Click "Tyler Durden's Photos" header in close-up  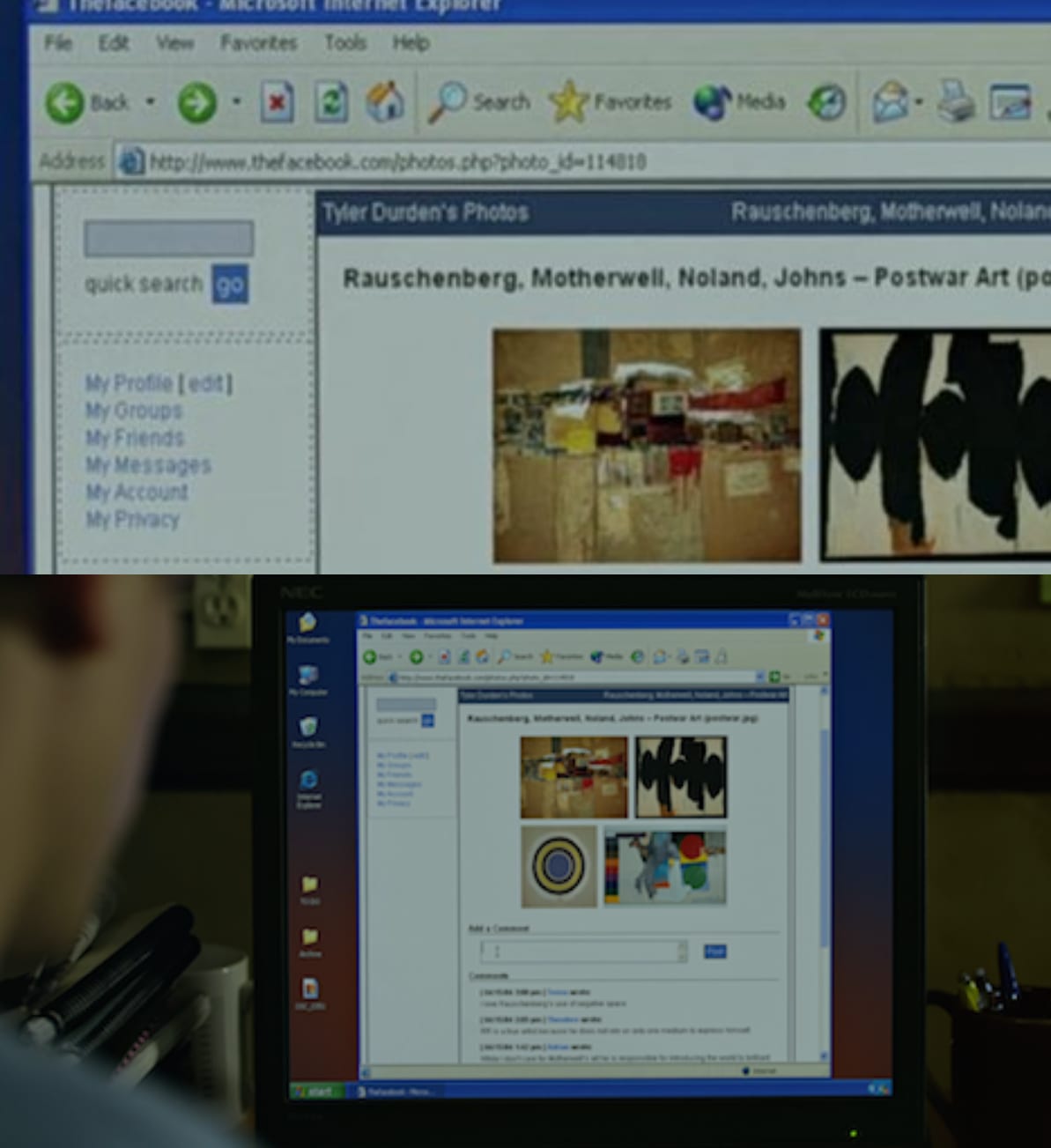pos(426,212)
